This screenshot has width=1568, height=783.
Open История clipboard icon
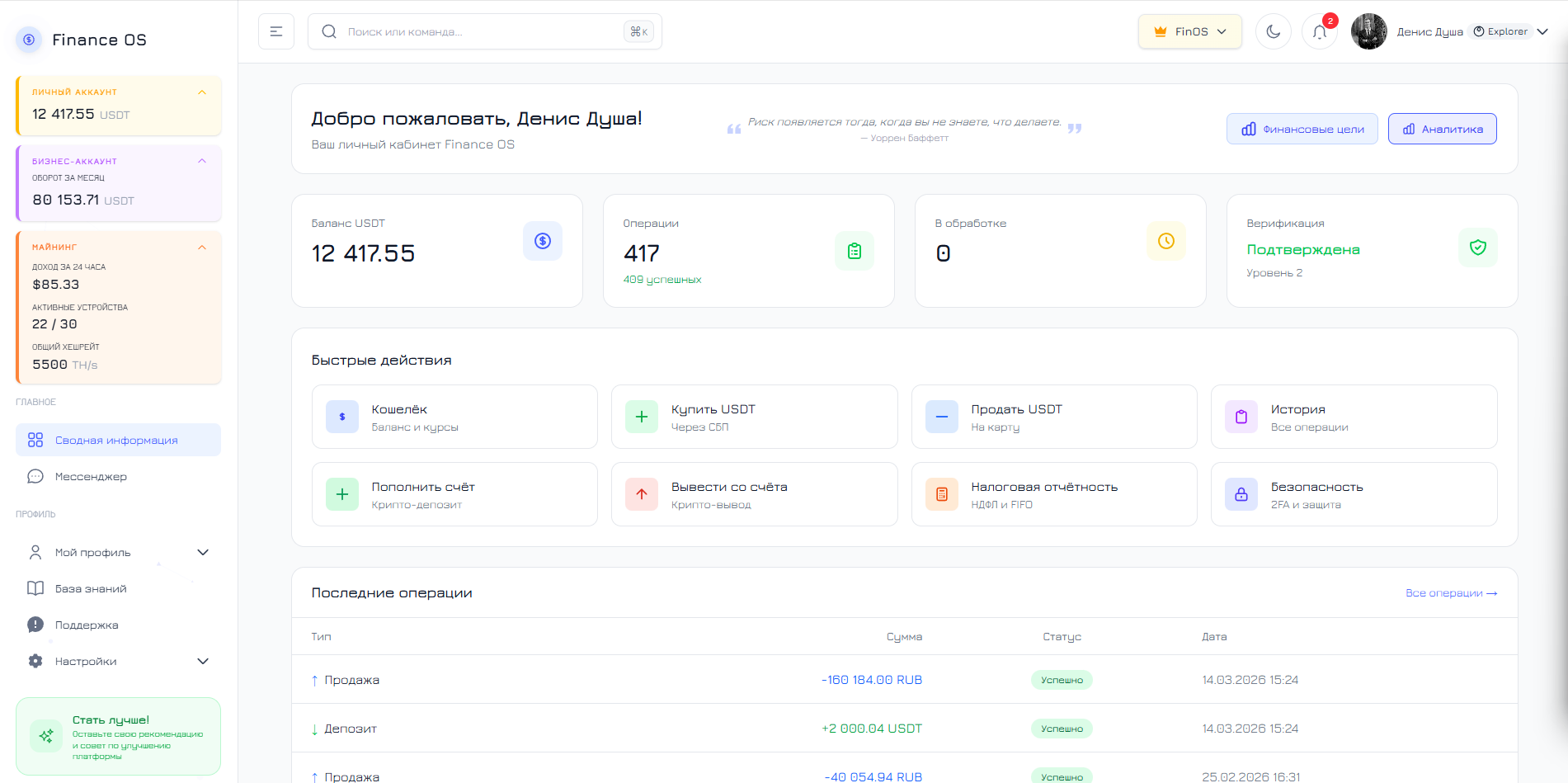(1241, 417)
